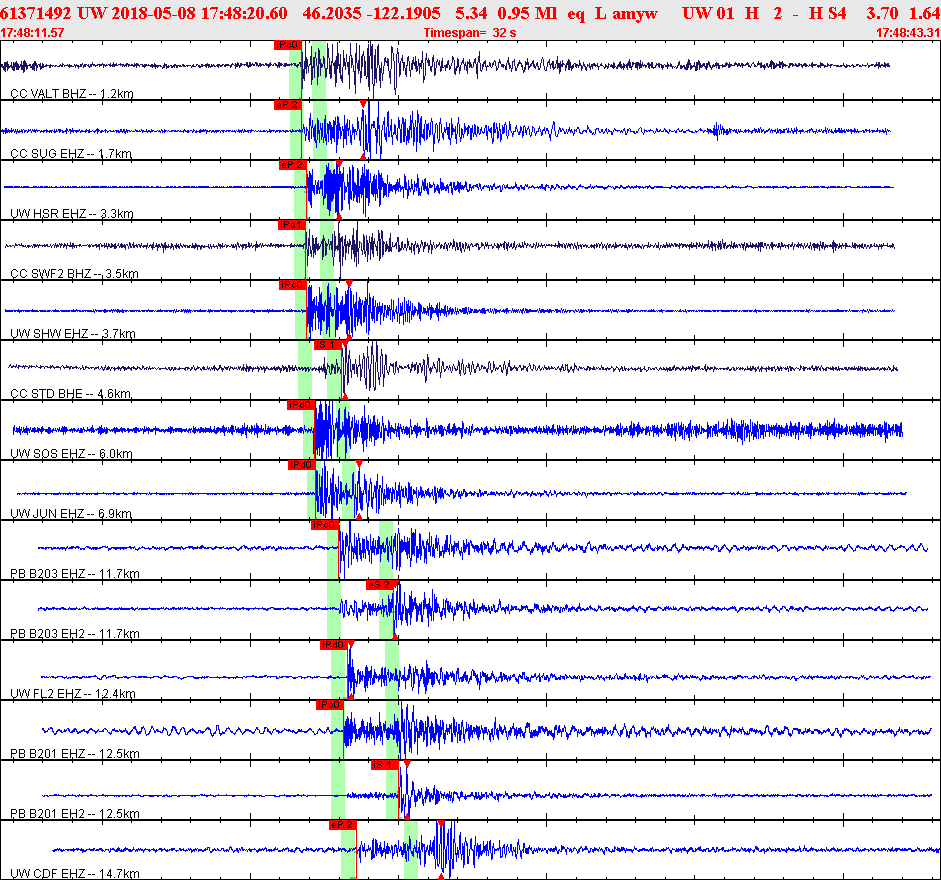Select the iPd0 pick flag on UW FL2 trace
The width and height of the screenshot is (941, 880).
332,645
